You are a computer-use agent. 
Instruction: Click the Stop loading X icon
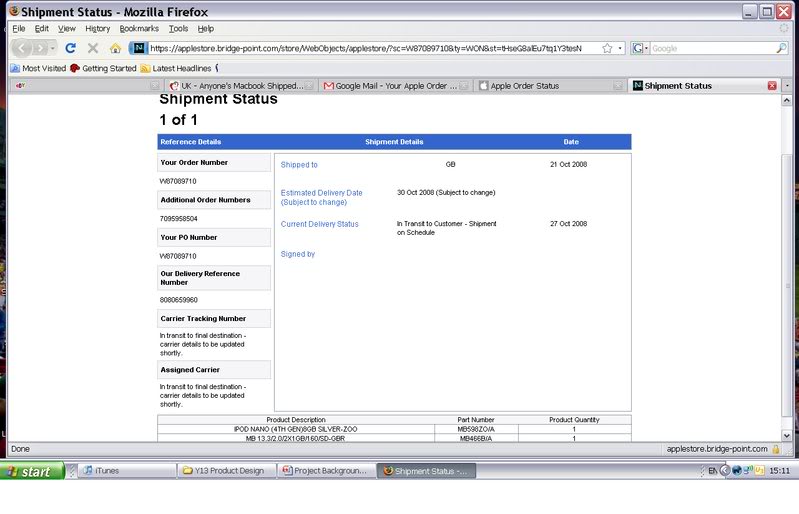coord(93,48)
